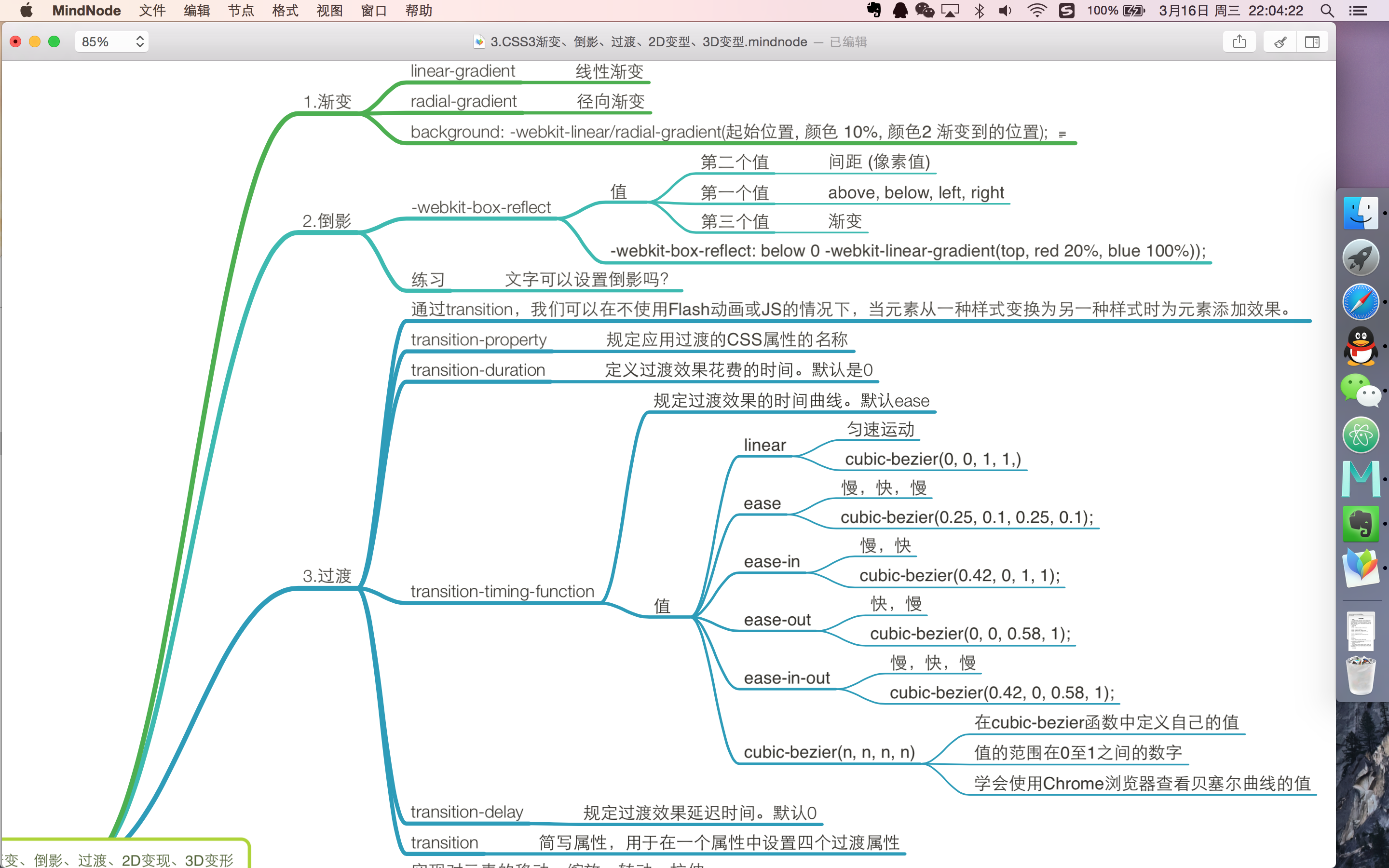Select the radial-gradient node
This screenshot has width=1389, height=868.
tap(464, 101)
